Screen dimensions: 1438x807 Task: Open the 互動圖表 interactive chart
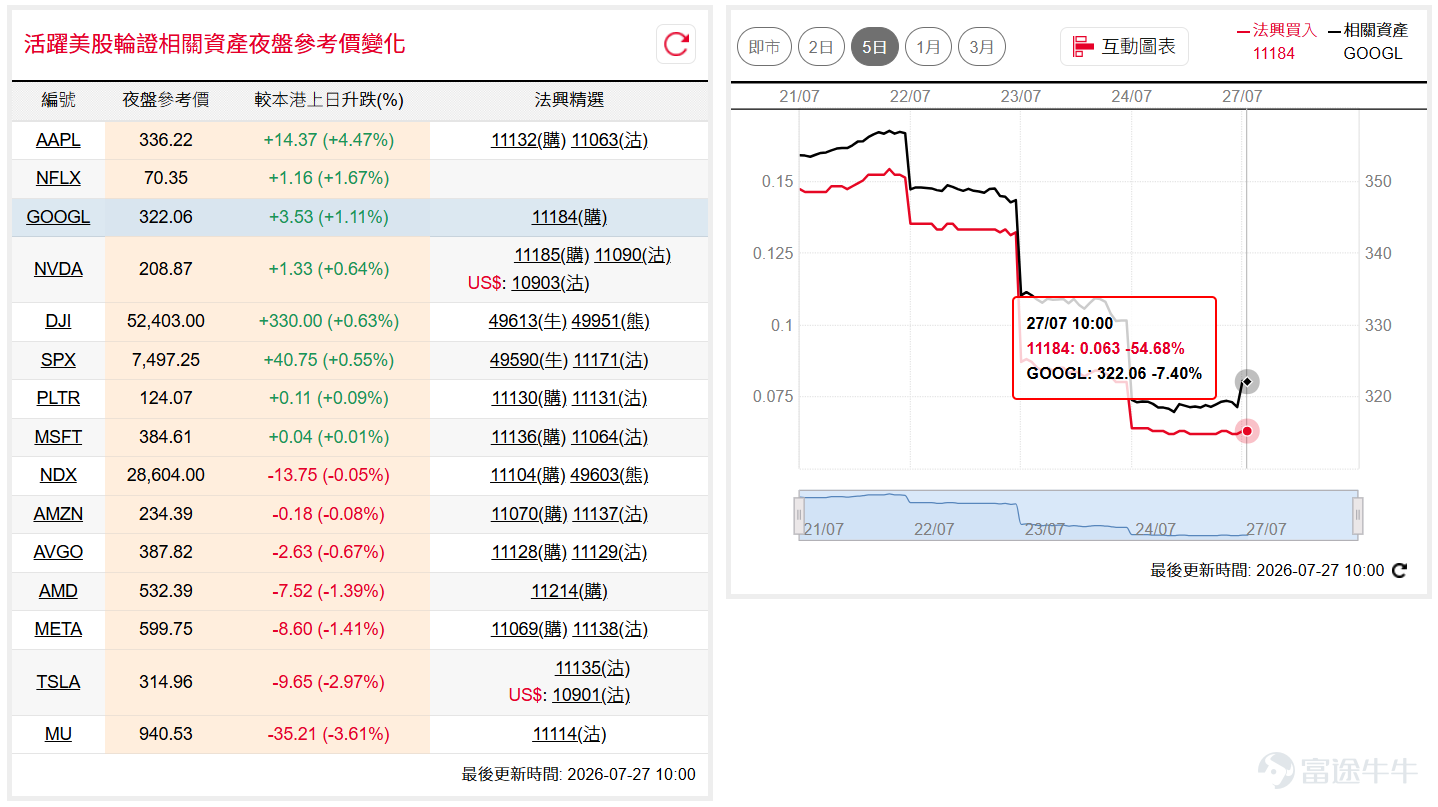coord(1124,47)
